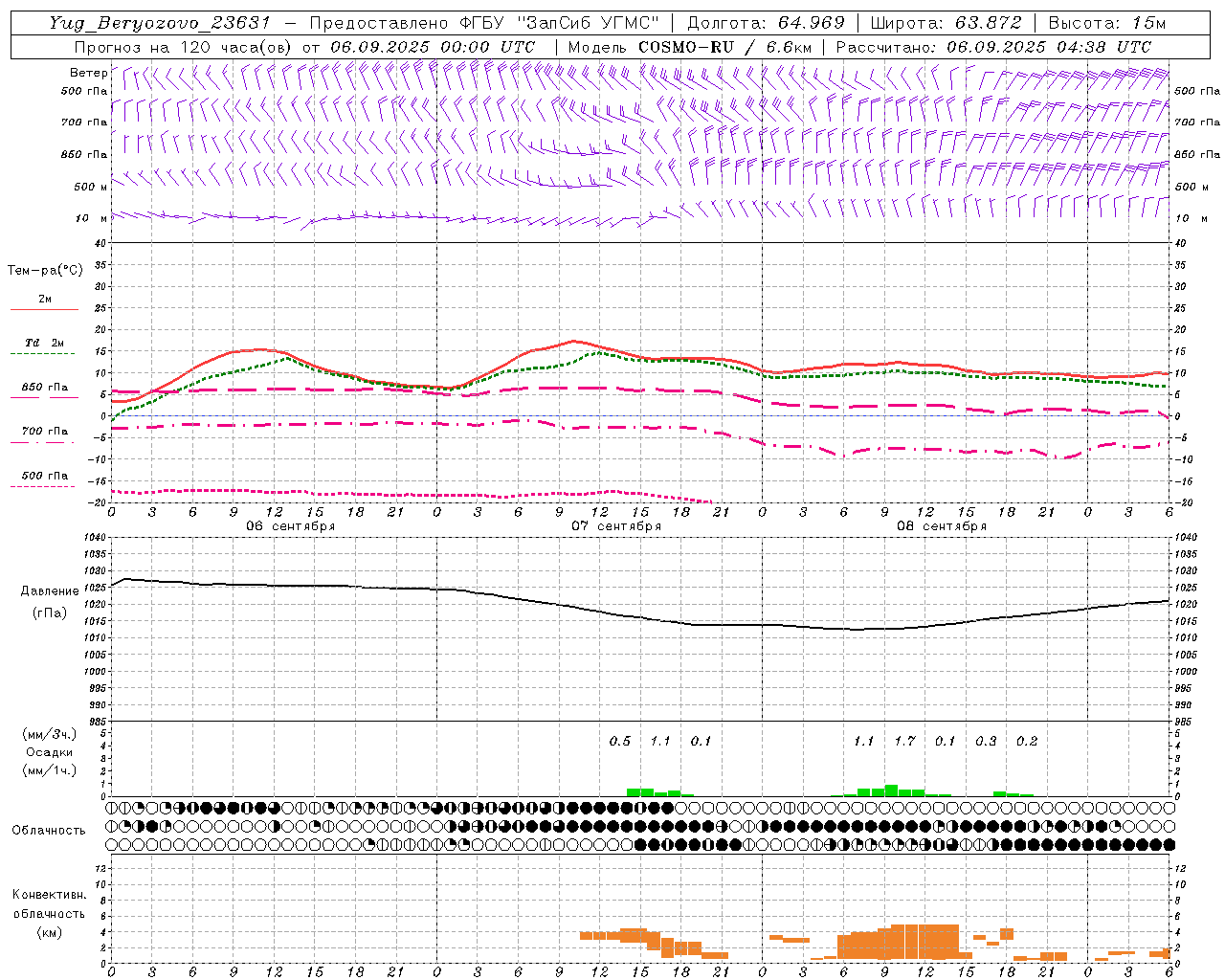
Task: Click the 850 гПа temperature legend entry
Action: [44, 388]
